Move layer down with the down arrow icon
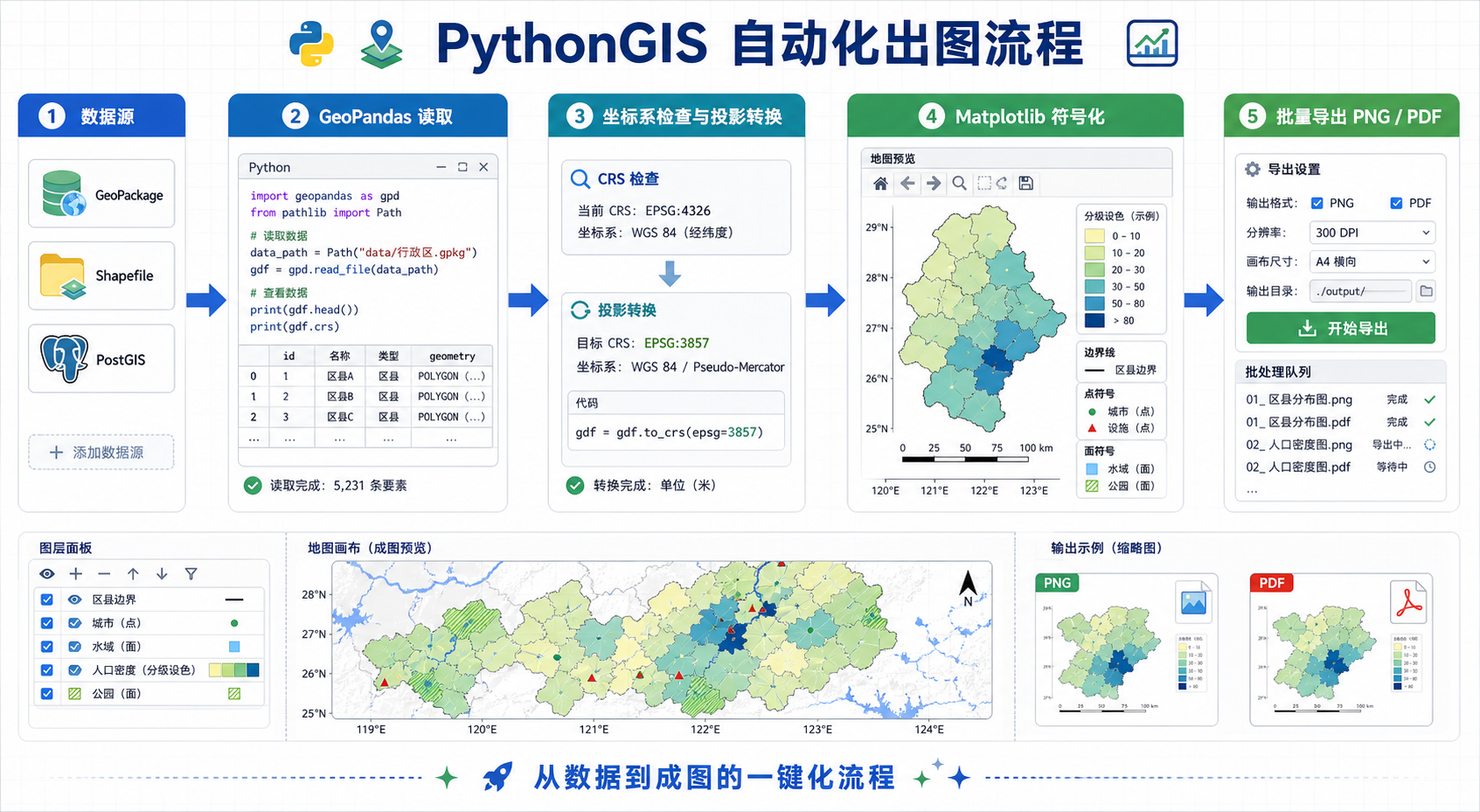The width and height of the screenshot is (1480, 812). [162, 574]
